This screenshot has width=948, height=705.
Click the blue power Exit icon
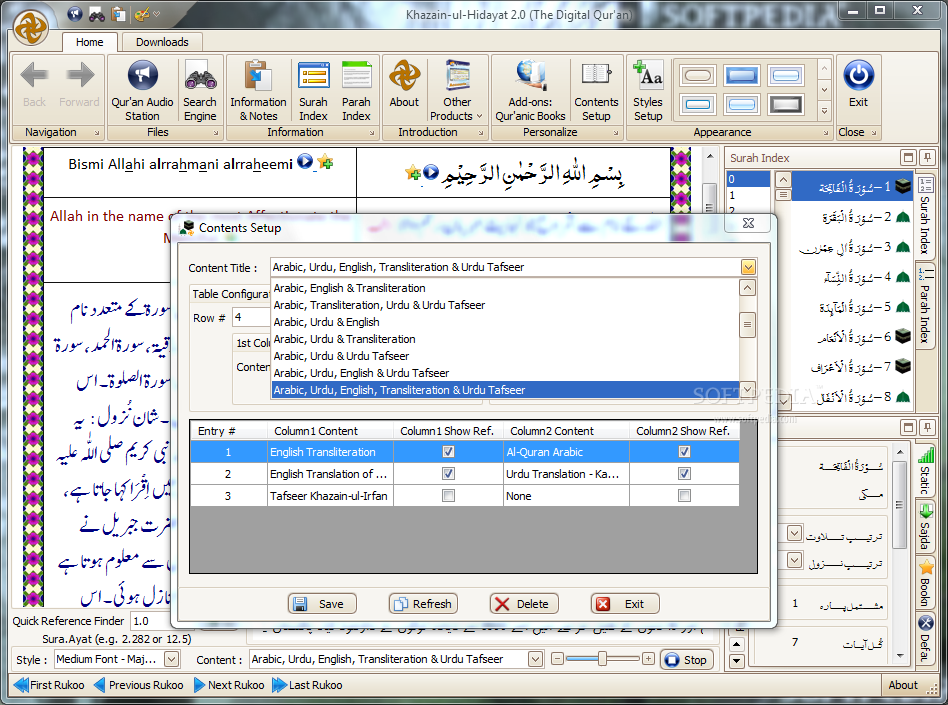pos(859,76)
